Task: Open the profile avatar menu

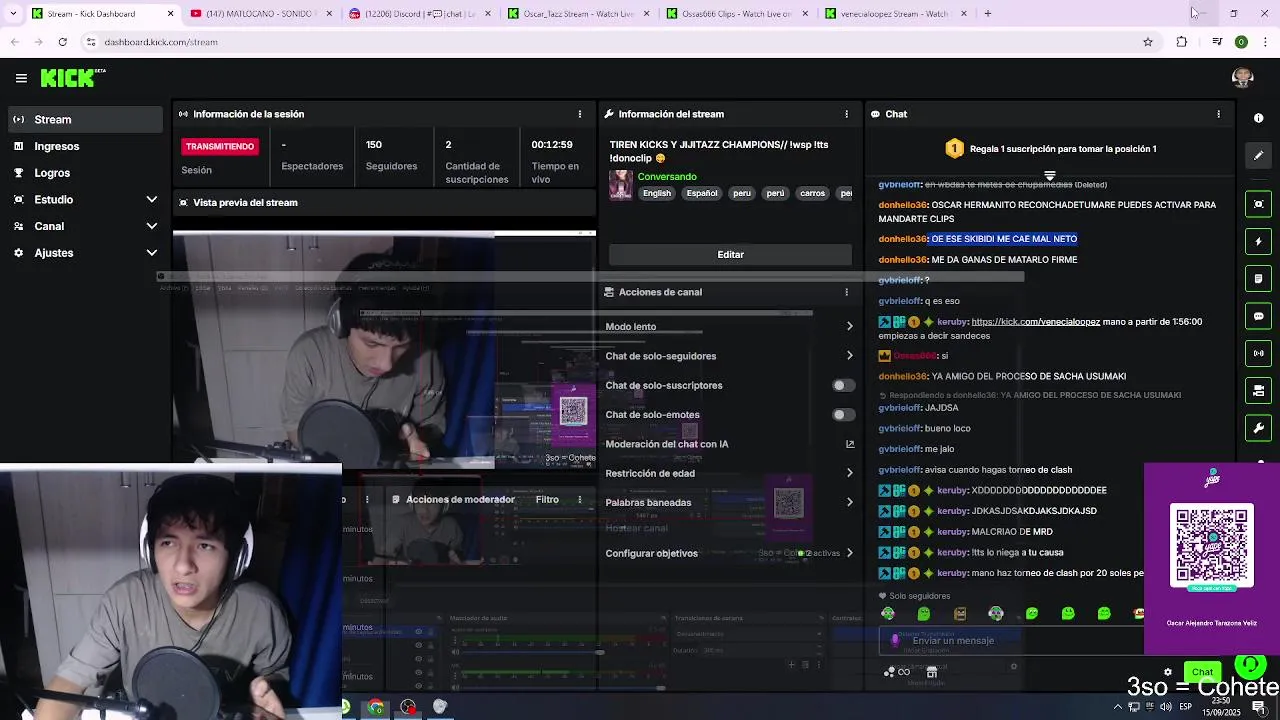Action: point(1242,78)
